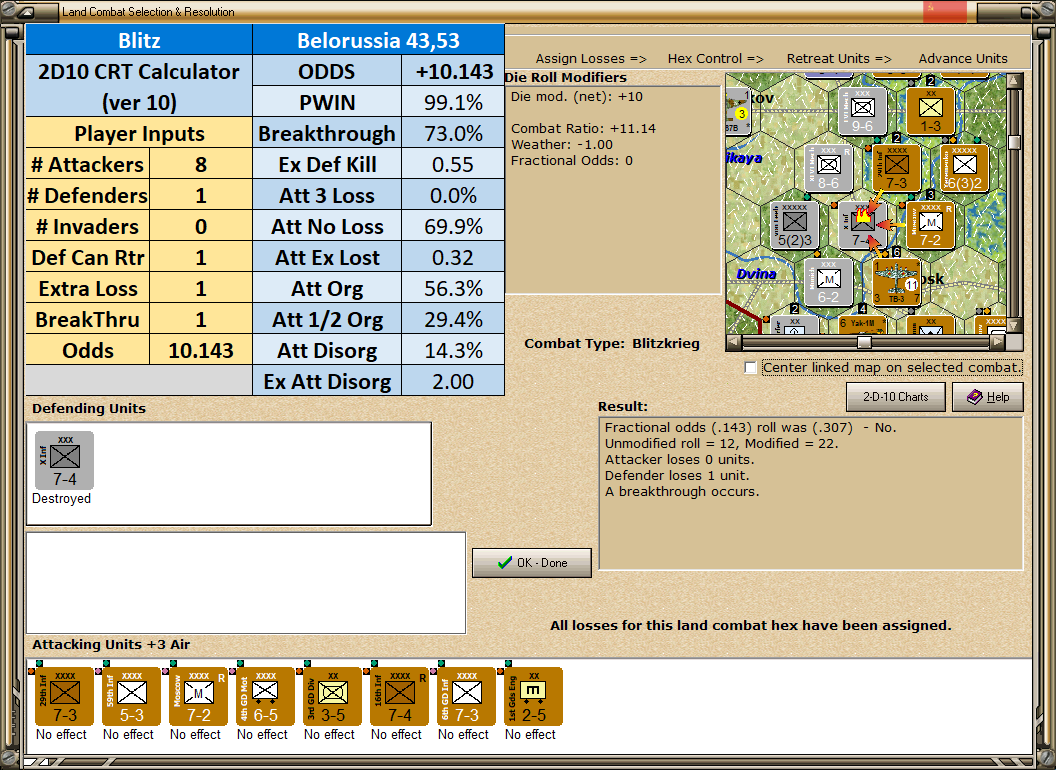Screen dimensions: 1056x770
Task: Grab the map horizontal scrollbar thumb
Action: coord(864,342)
